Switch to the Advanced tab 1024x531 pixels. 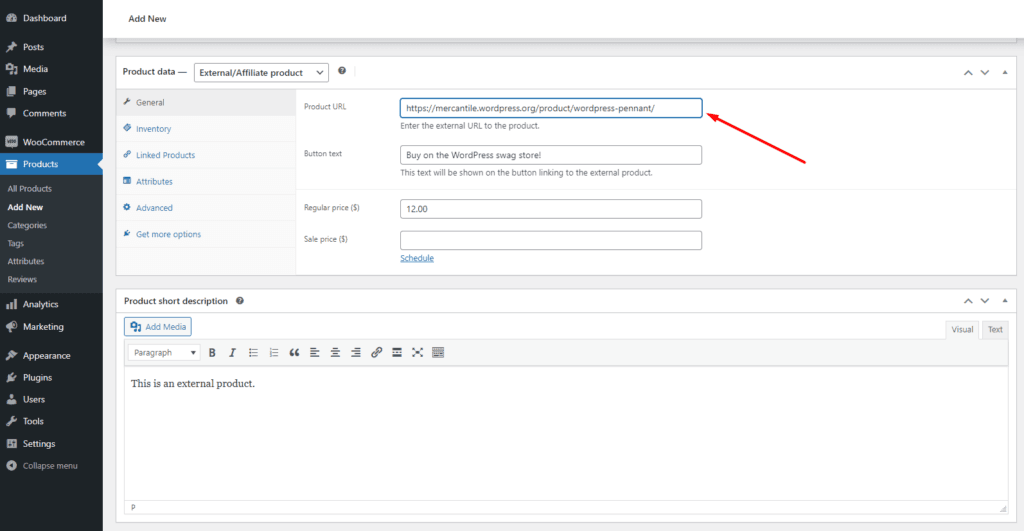tap(206, 208)
